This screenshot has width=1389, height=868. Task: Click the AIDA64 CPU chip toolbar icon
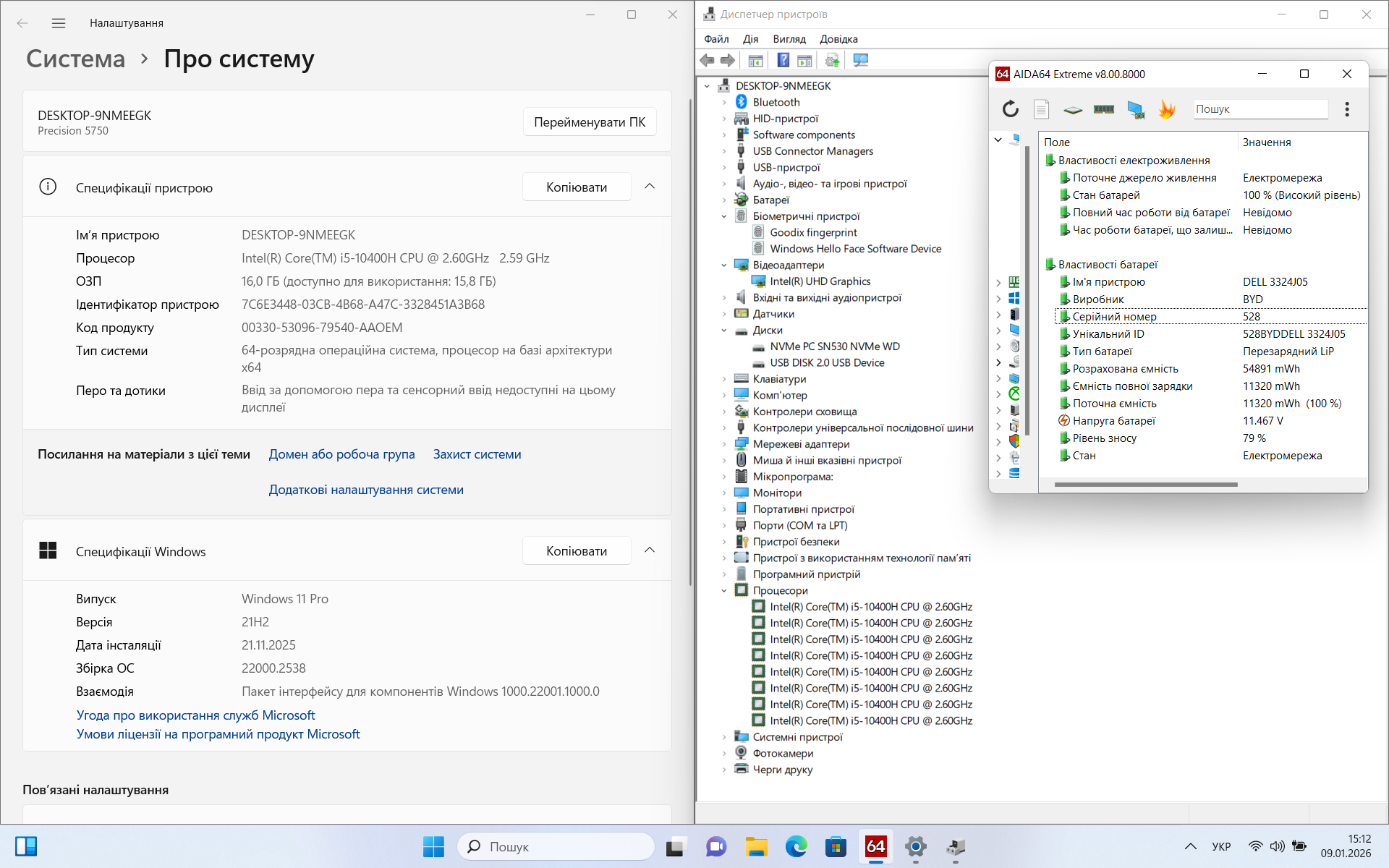(x=1072, y=109)
